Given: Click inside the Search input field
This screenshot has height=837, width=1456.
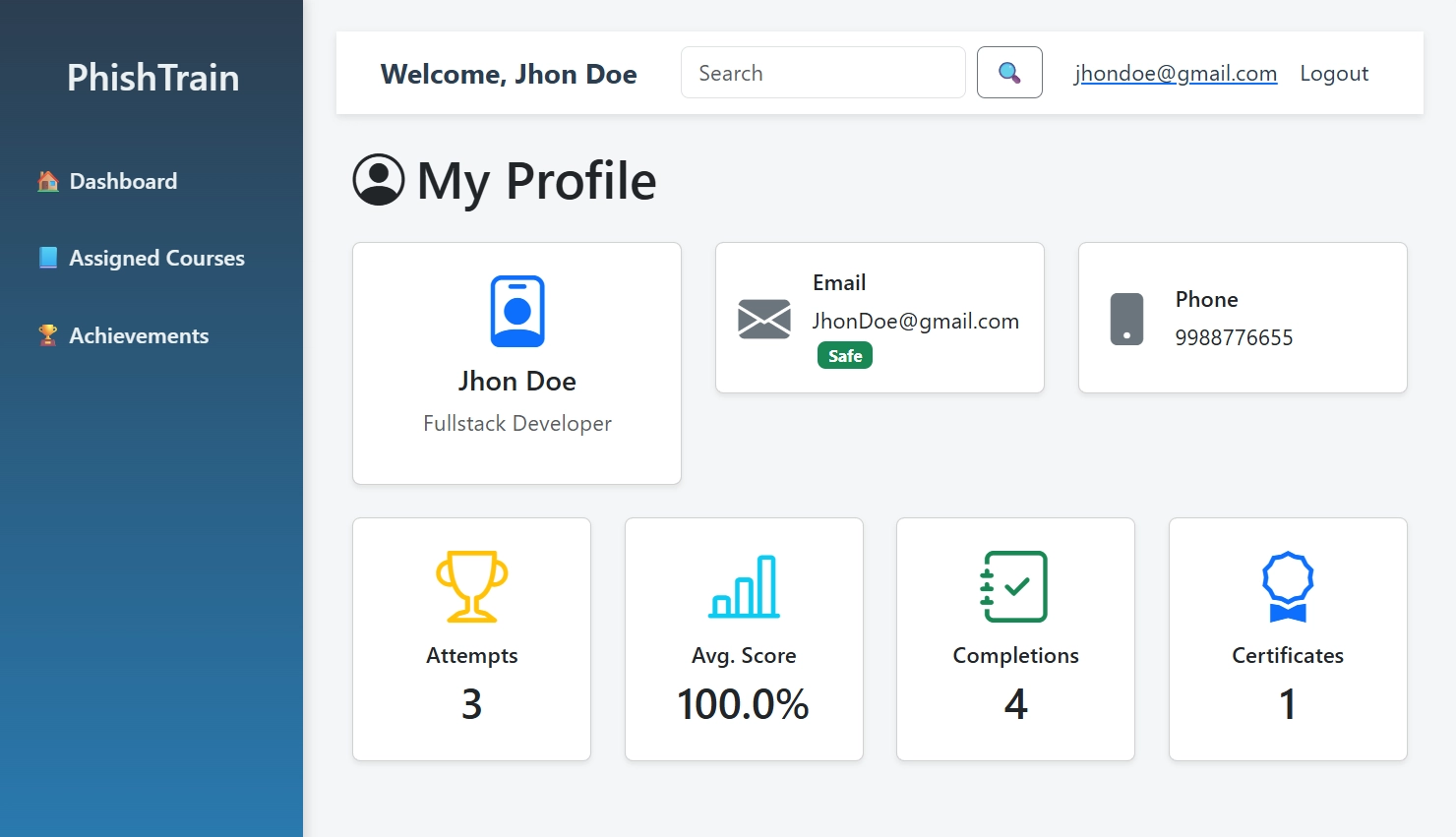Looking at the screenshot, I should 822,72.
